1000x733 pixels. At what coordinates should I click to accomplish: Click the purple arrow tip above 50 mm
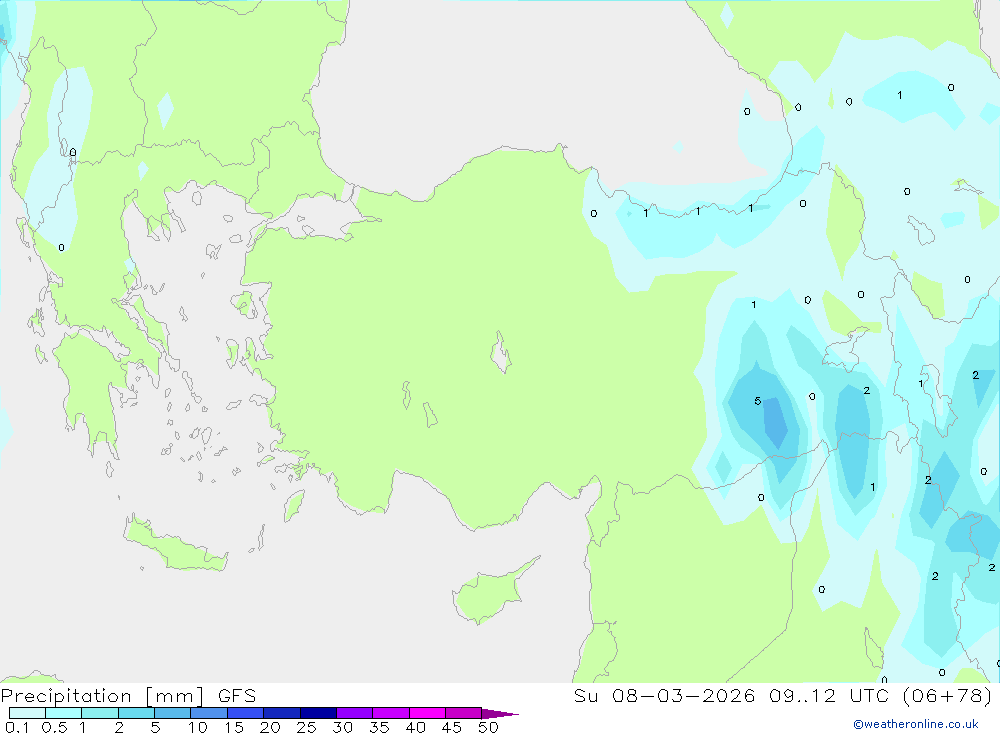[x=500, y=713]
